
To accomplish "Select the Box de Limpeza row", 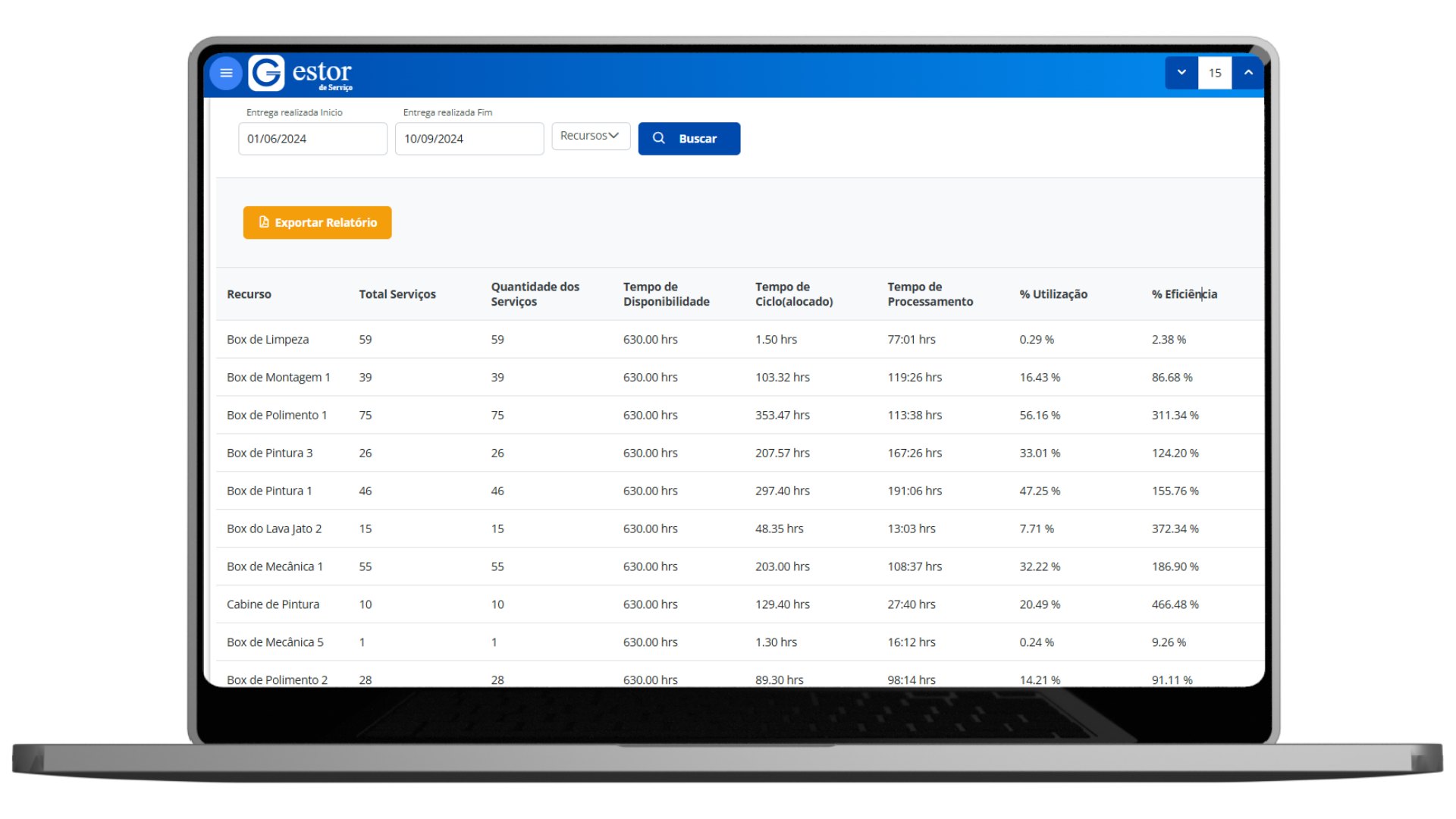I will click(739, 340).
